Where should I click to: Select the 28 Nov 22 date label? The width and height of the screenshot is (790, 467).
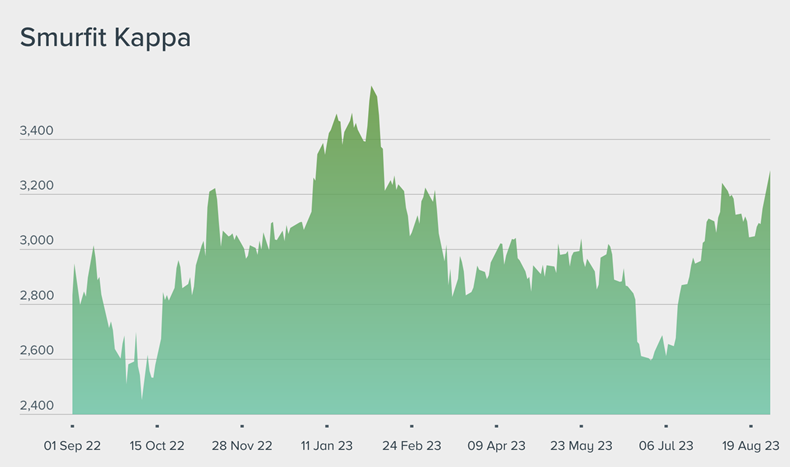pyautogui.click(x=241, y=445)
